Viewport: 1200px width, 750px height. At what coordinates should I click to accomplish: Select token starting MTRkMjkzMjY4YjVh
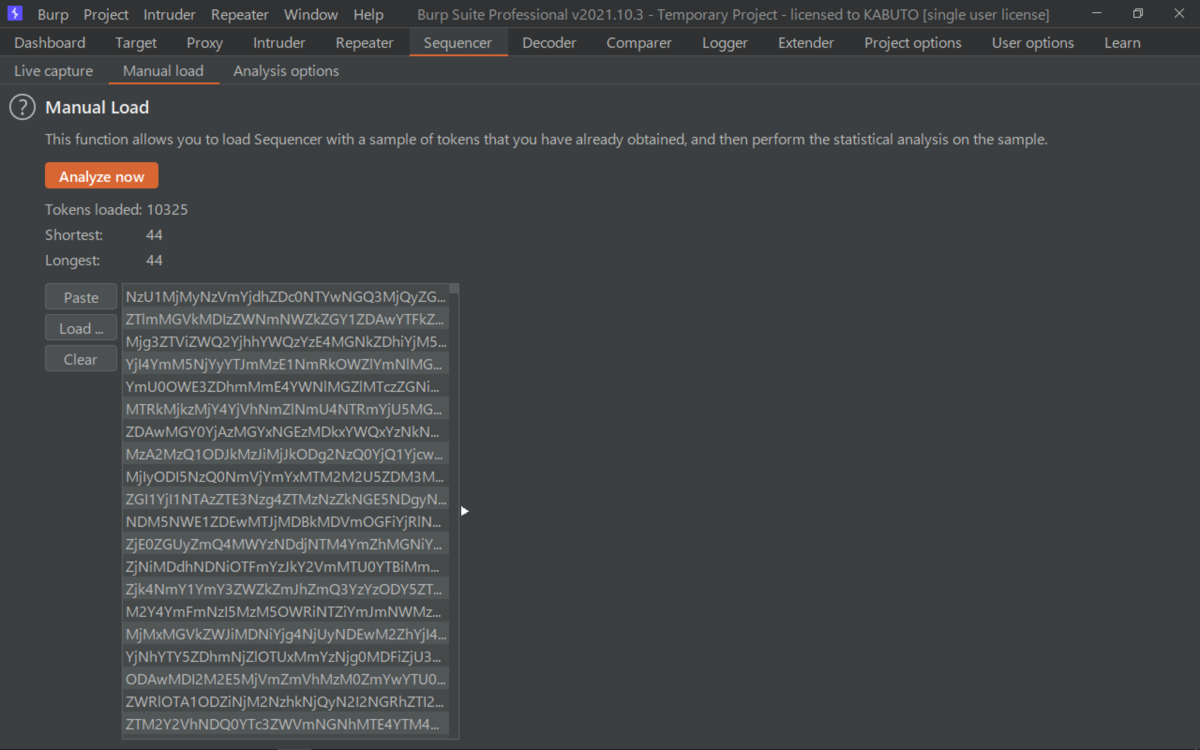point(286,409)
